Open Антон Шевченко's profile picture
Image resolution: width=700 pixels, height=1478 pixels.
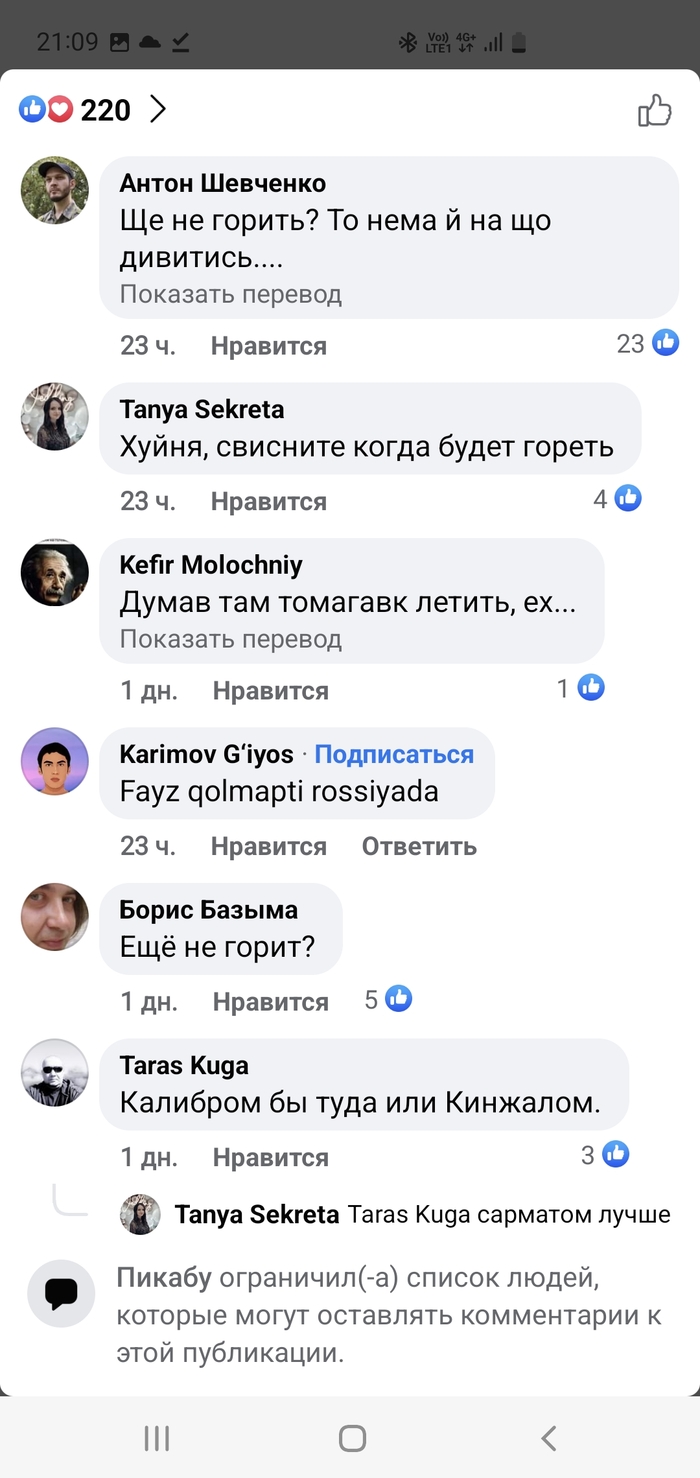[55, 190]
